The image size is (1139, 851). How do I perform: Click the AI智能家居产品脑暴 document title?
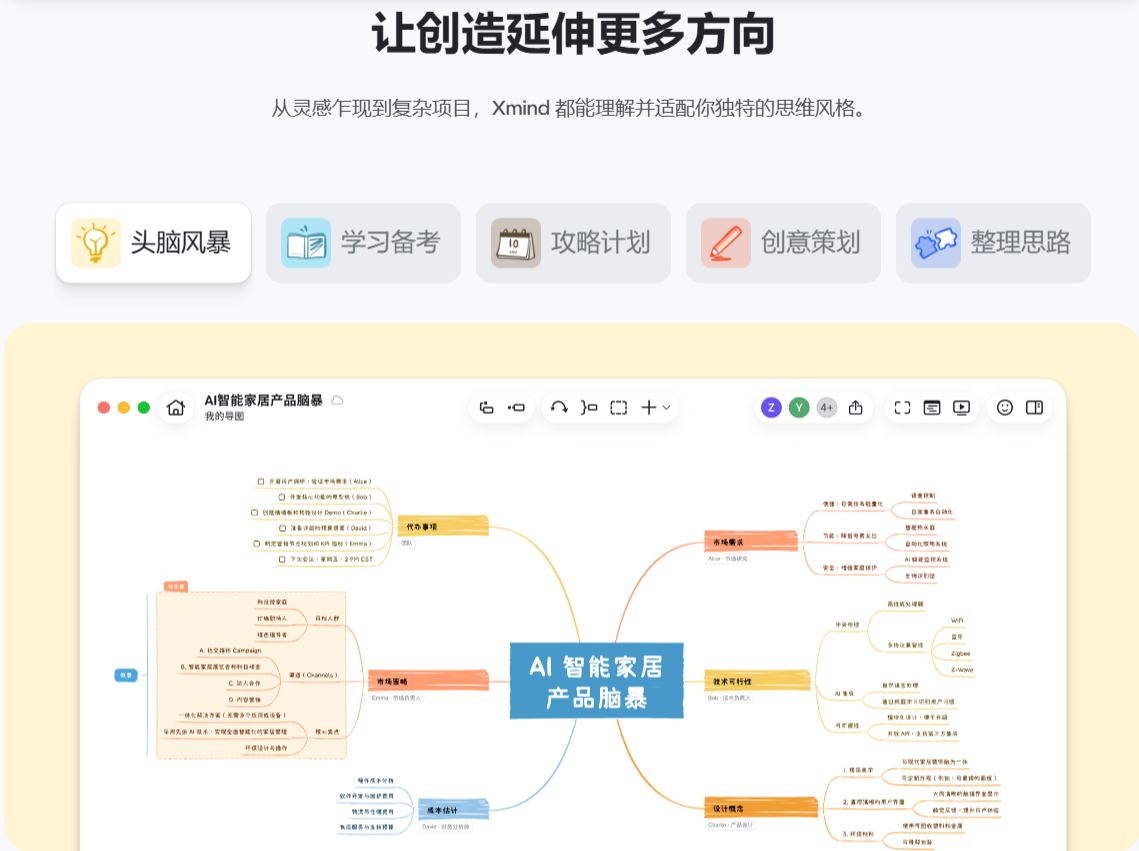(263, 400)
